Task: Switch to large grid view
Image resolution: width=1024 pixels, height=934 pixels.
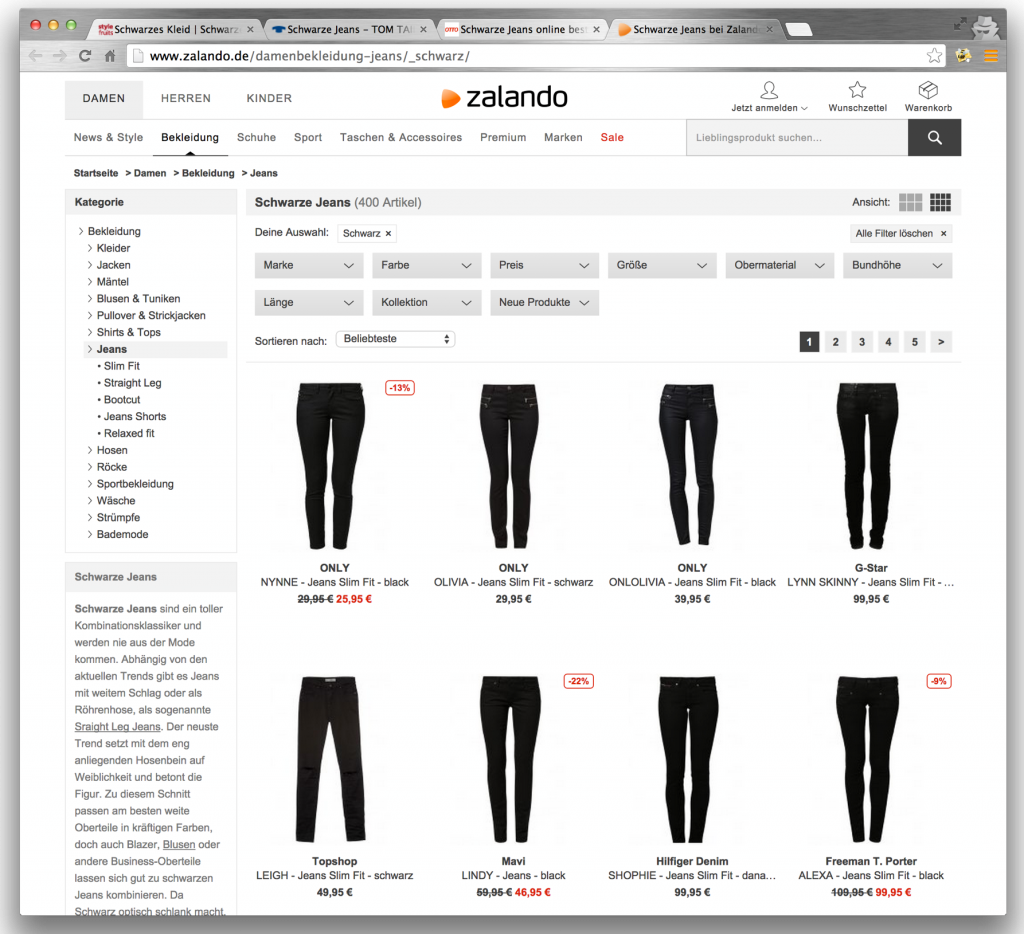Action: (x=910, y=202)
